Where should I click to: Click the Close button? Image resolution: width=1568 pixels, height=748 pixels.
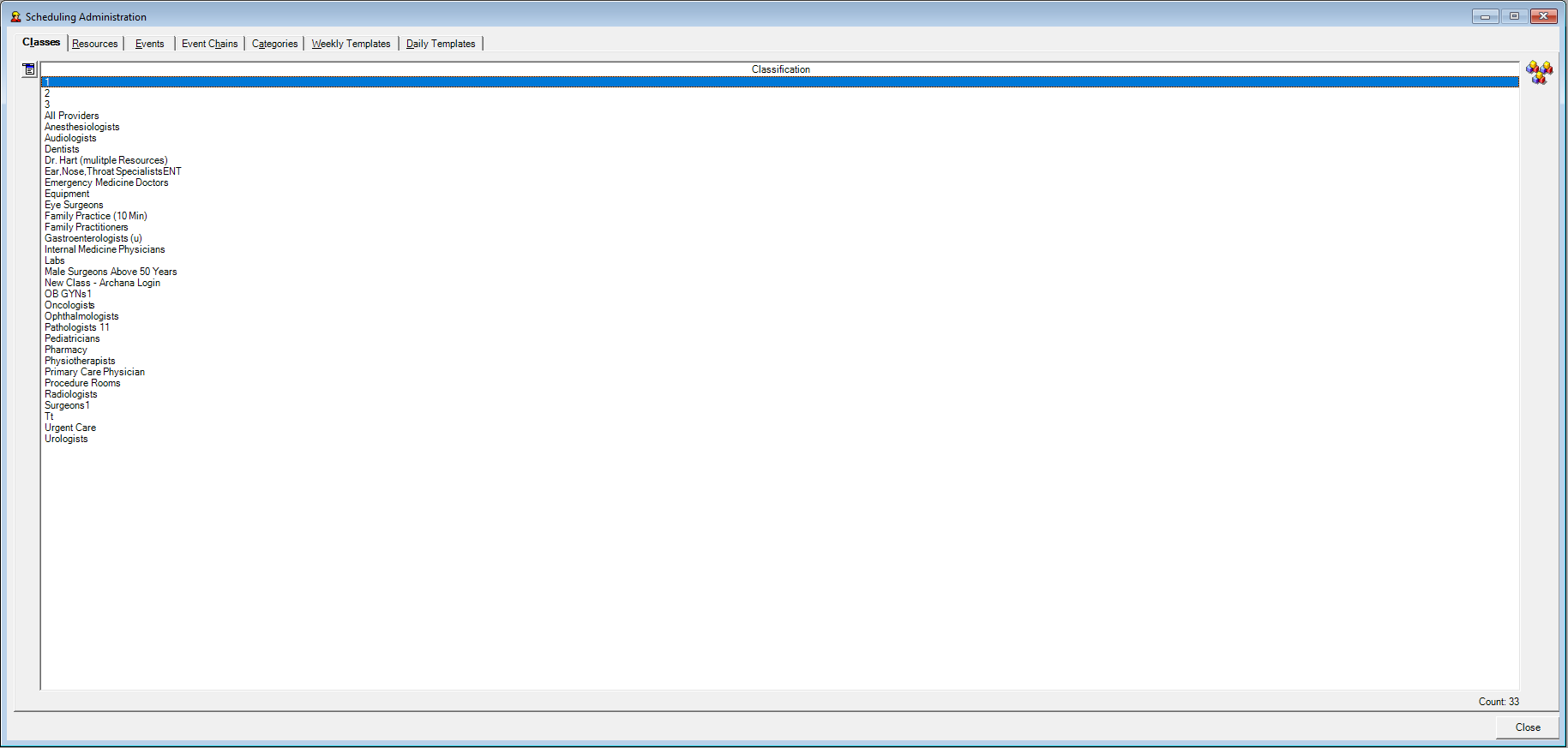click(1528, 727)
